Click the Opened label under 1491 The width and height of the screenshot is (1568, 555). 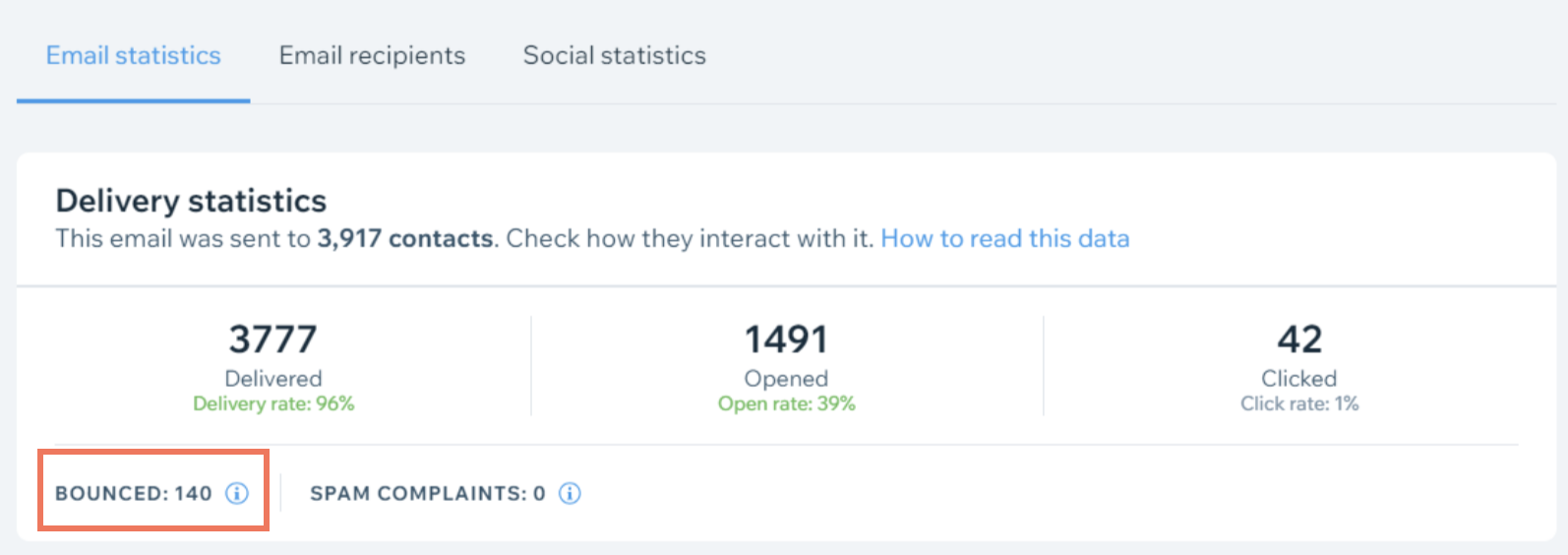click(x=786, y=378)
